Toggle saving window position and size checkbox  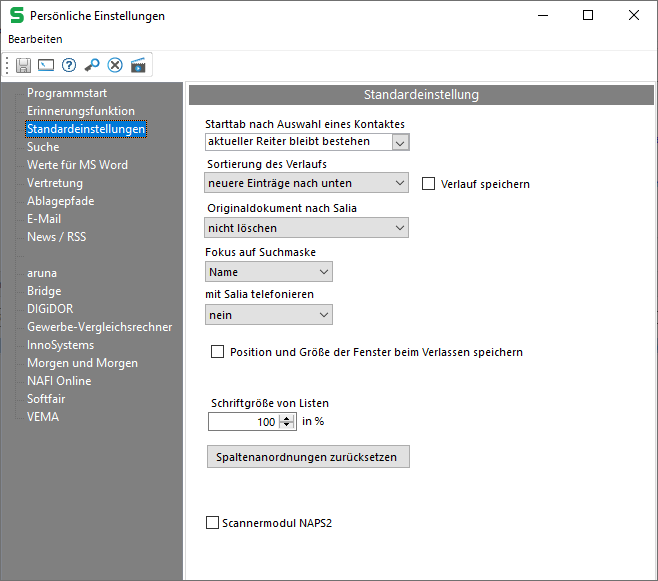(x=217, y=352)
